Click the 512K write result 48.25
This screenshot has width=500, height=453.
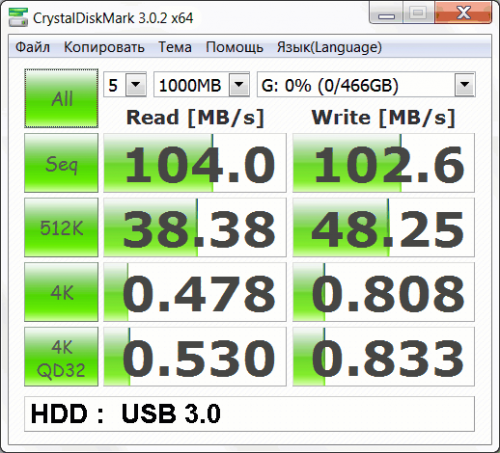(383, 228)
